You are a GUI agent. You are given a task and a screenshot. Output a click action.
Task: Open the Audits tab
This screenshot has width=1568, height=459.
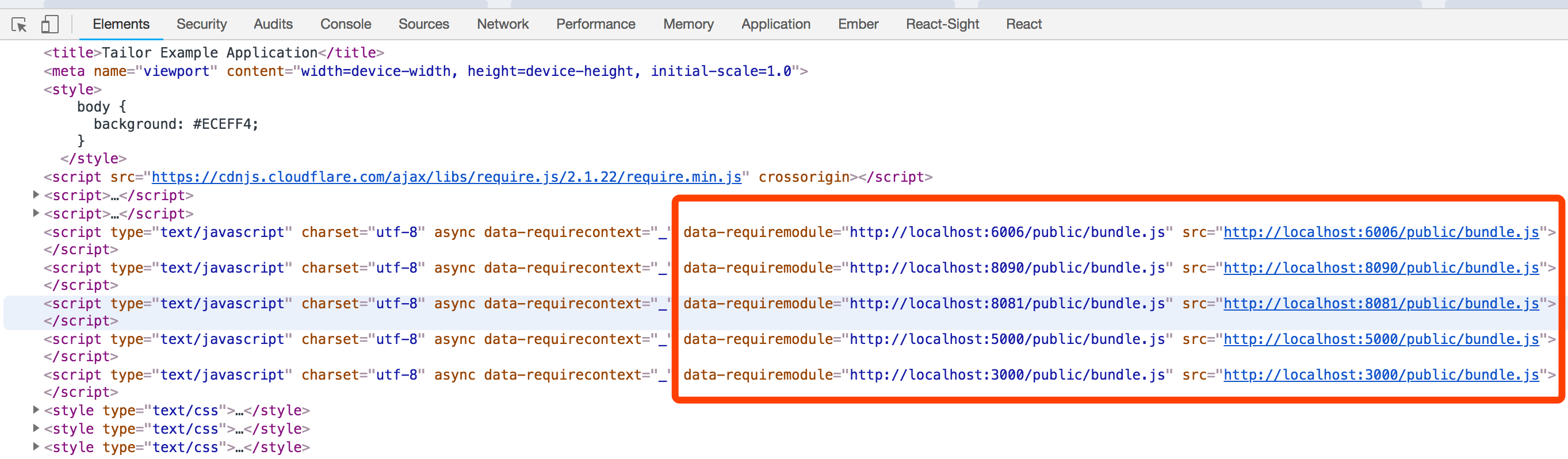273,24
